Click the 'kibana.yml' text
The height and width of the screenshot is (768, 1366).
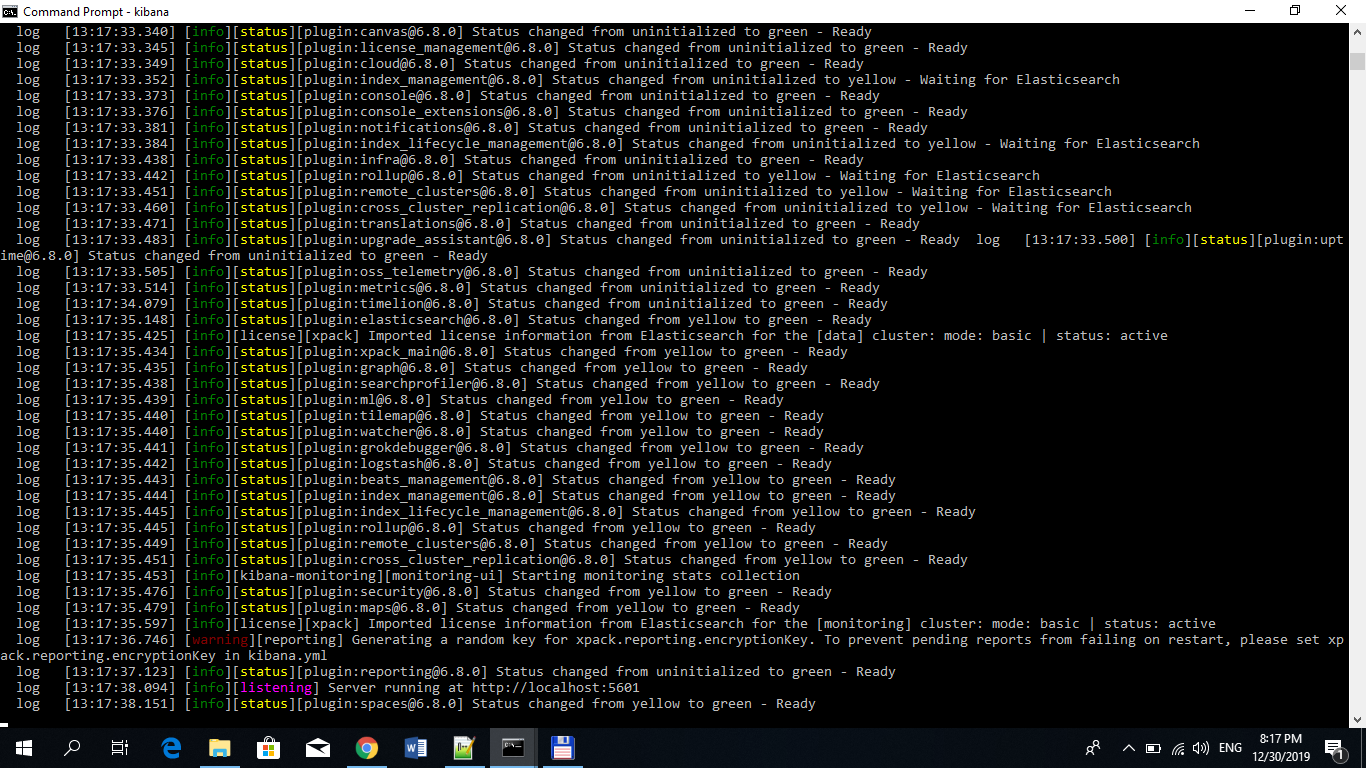tap(288, 656)
